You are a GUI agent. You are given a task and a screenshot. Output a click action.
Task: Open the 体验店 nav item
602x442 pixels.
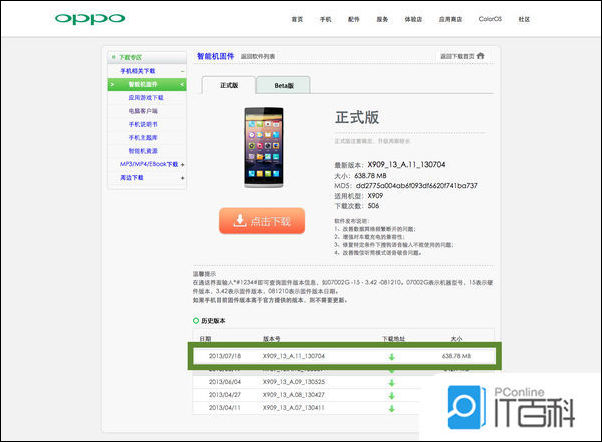tap(413, 19)
